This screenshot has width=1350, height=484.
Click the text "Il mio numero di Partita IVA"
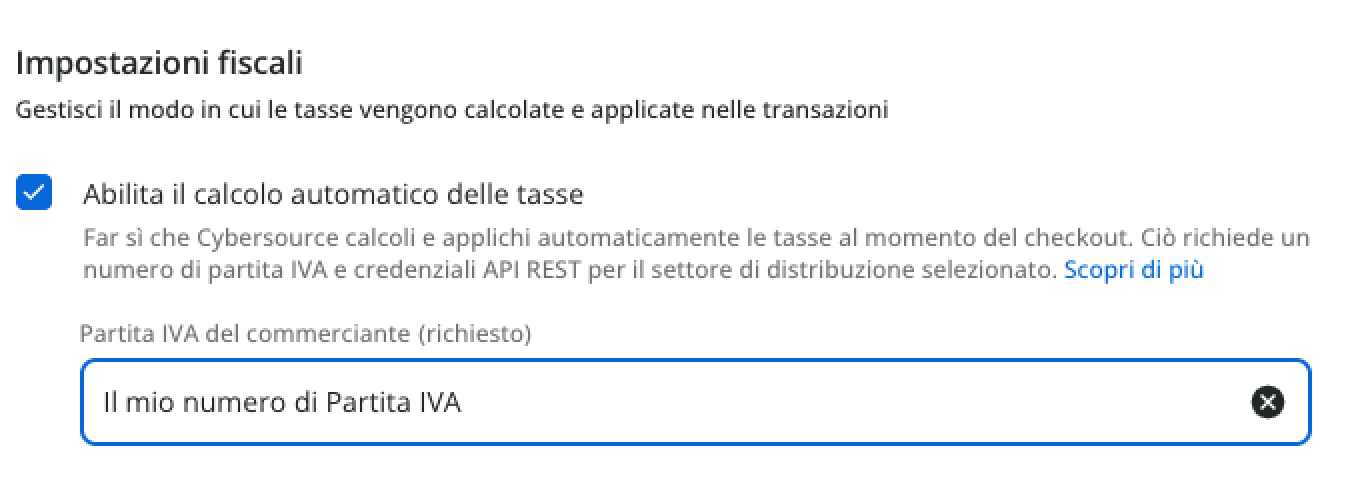coord(282,403)
